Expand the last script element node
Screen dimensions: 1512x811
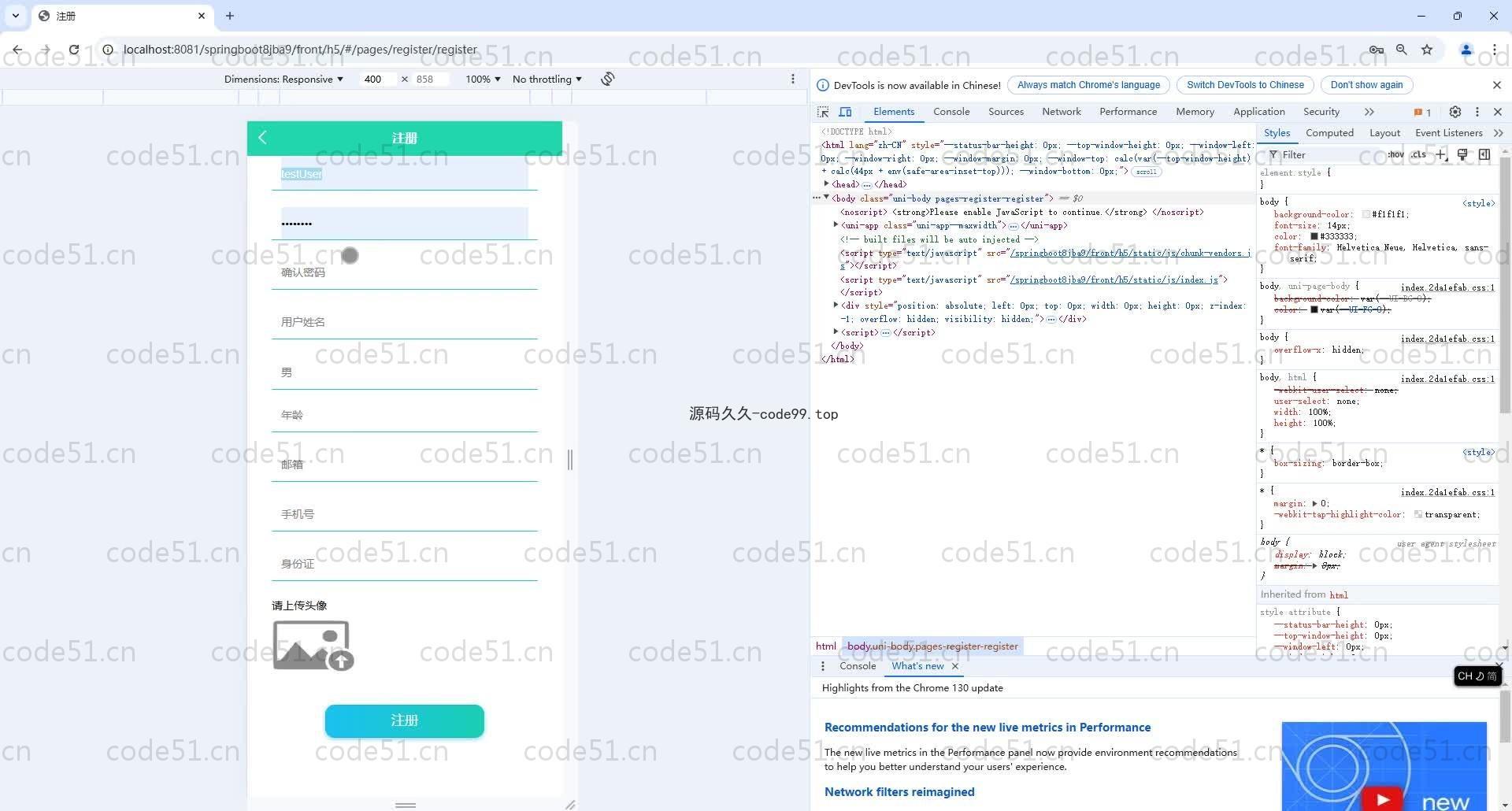(x=836, y=332)
